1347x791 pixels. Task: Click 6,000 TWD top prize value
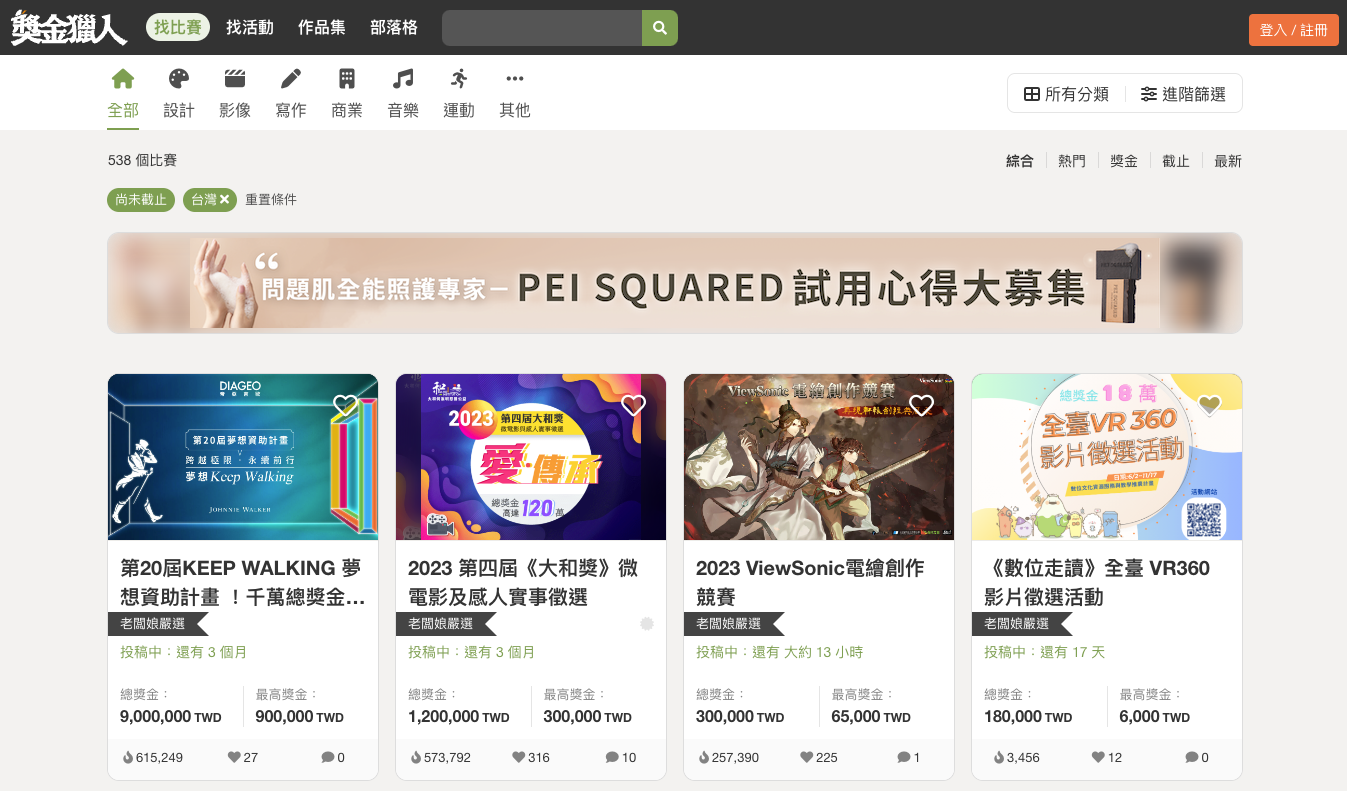[x=1155, y=717]
